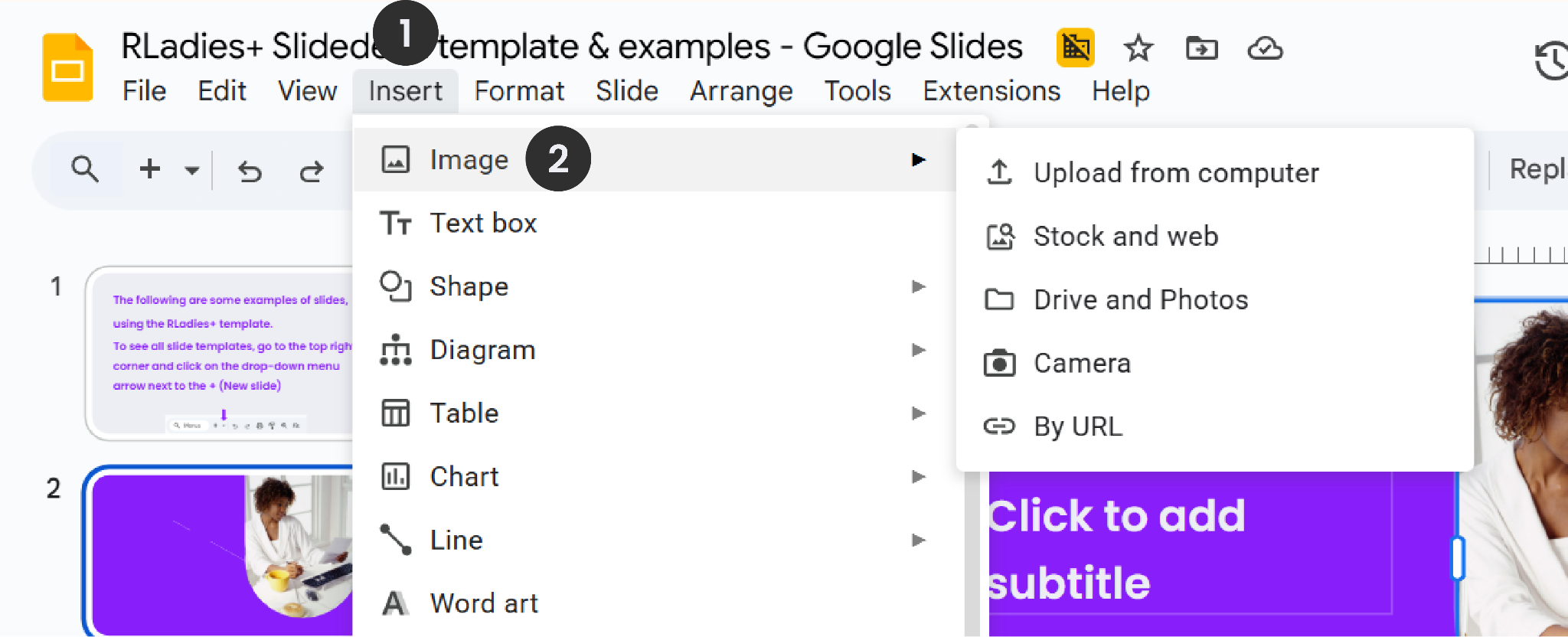Choose Camera option
Viewport: 1568px width, 637px height.
pyautogui.click(x=1214, y=363)
